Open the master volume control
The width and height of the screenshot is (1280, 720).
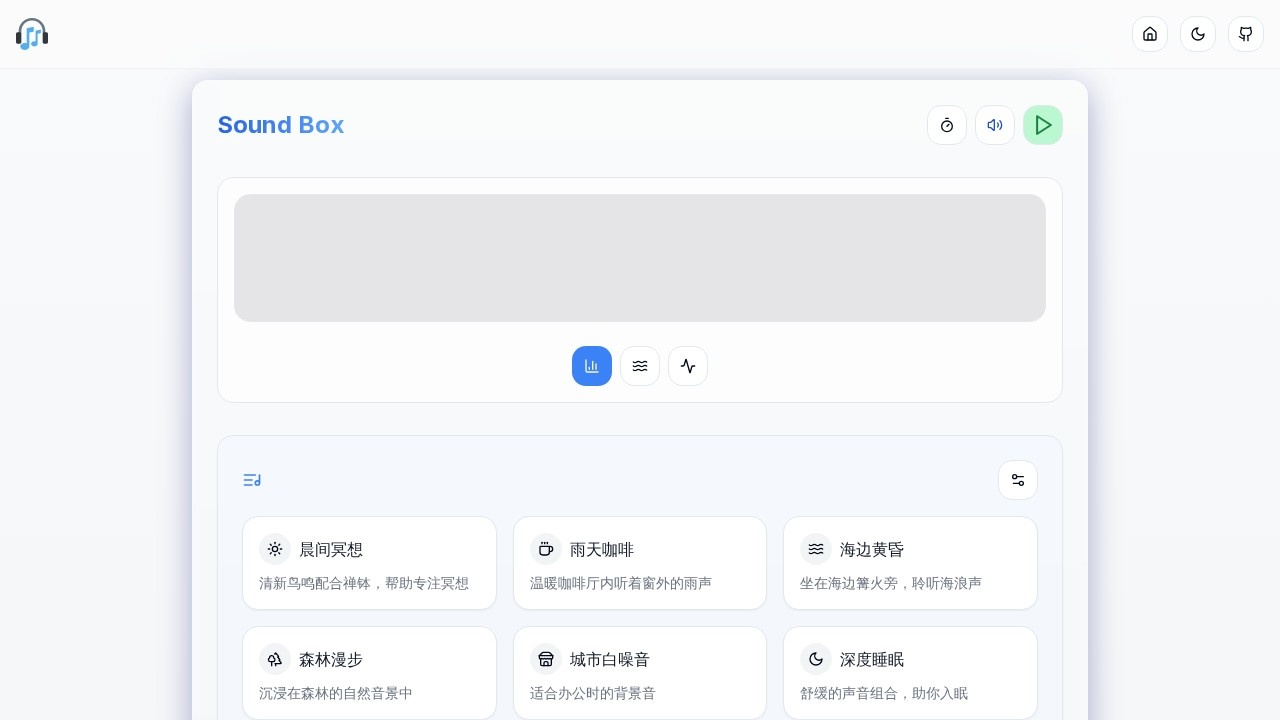click(x=995, y=125)
